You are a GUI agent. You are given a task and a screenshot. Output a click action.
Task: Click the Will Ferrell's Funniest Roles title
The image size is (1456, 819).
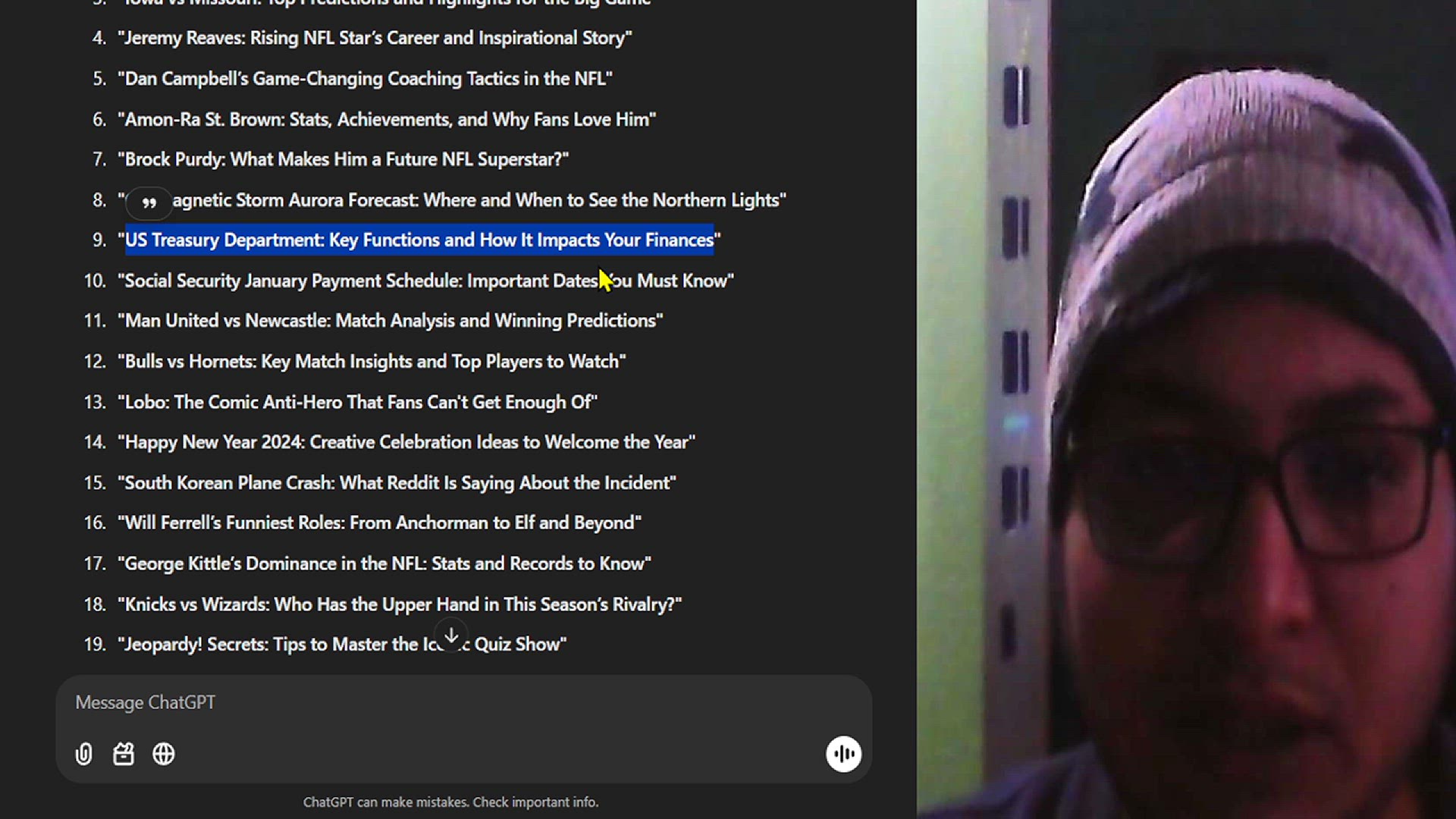(379, 523)
